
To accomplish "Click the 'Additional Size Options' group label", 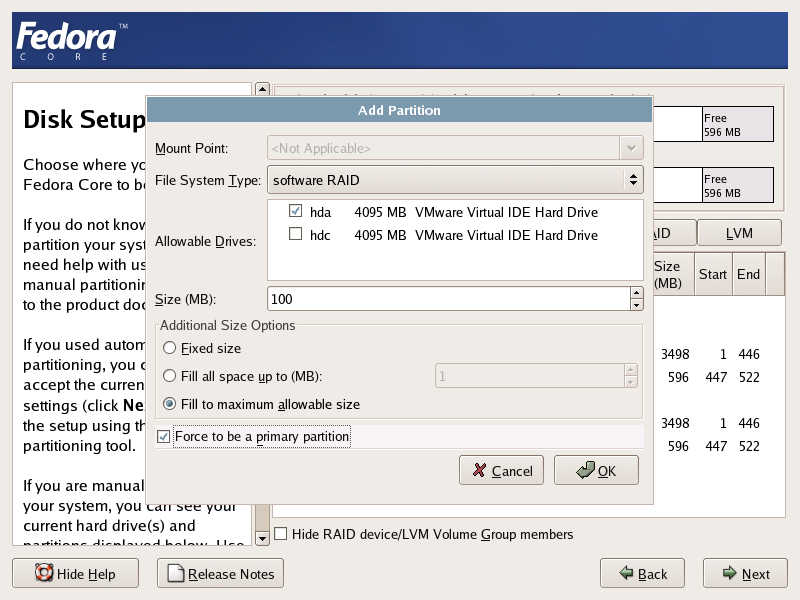I will click(228, 326).
